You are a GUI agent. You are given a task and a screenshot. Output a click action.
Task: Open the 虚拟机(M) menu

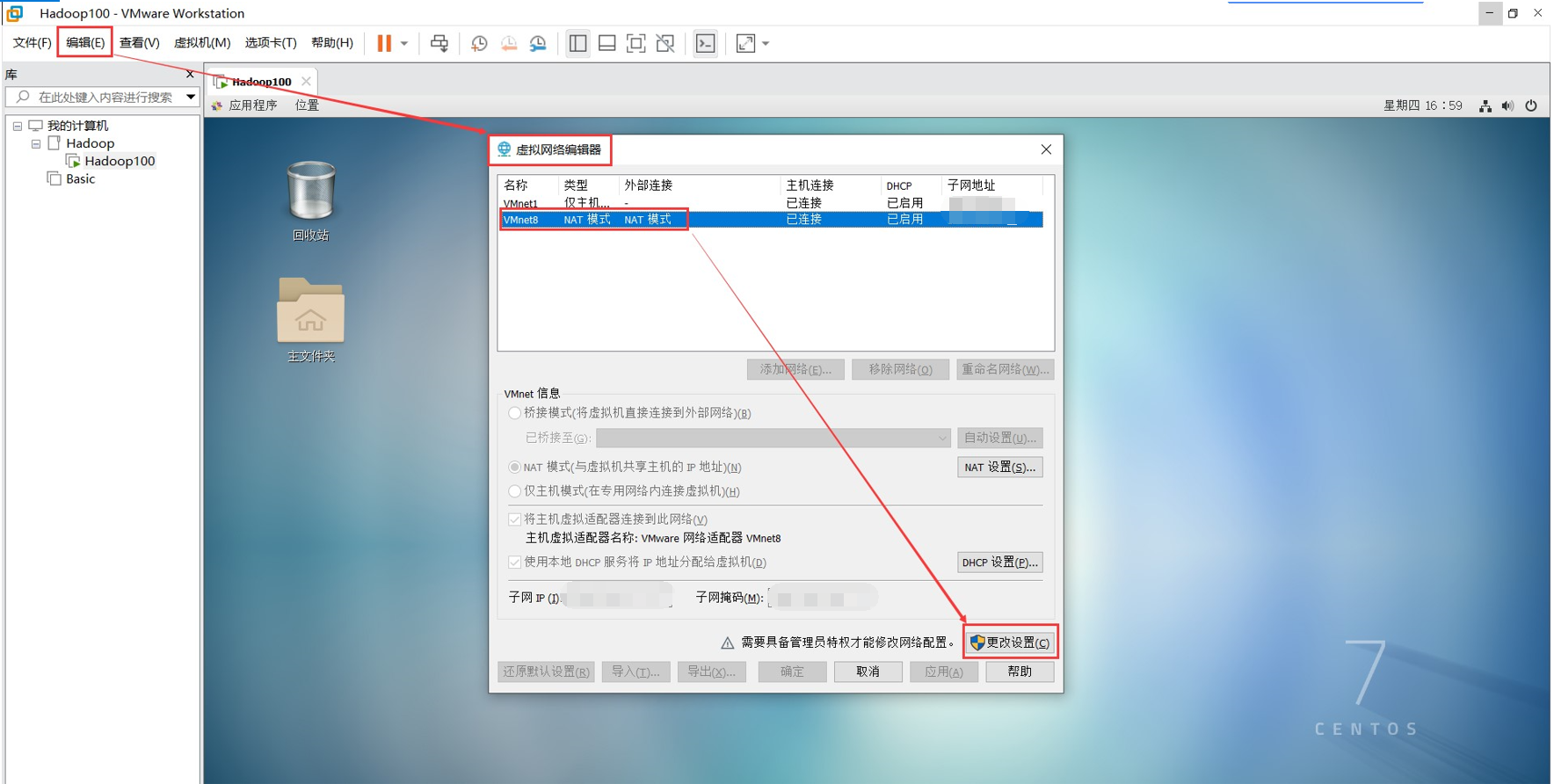pyautogui.click(x=202, y=42)
